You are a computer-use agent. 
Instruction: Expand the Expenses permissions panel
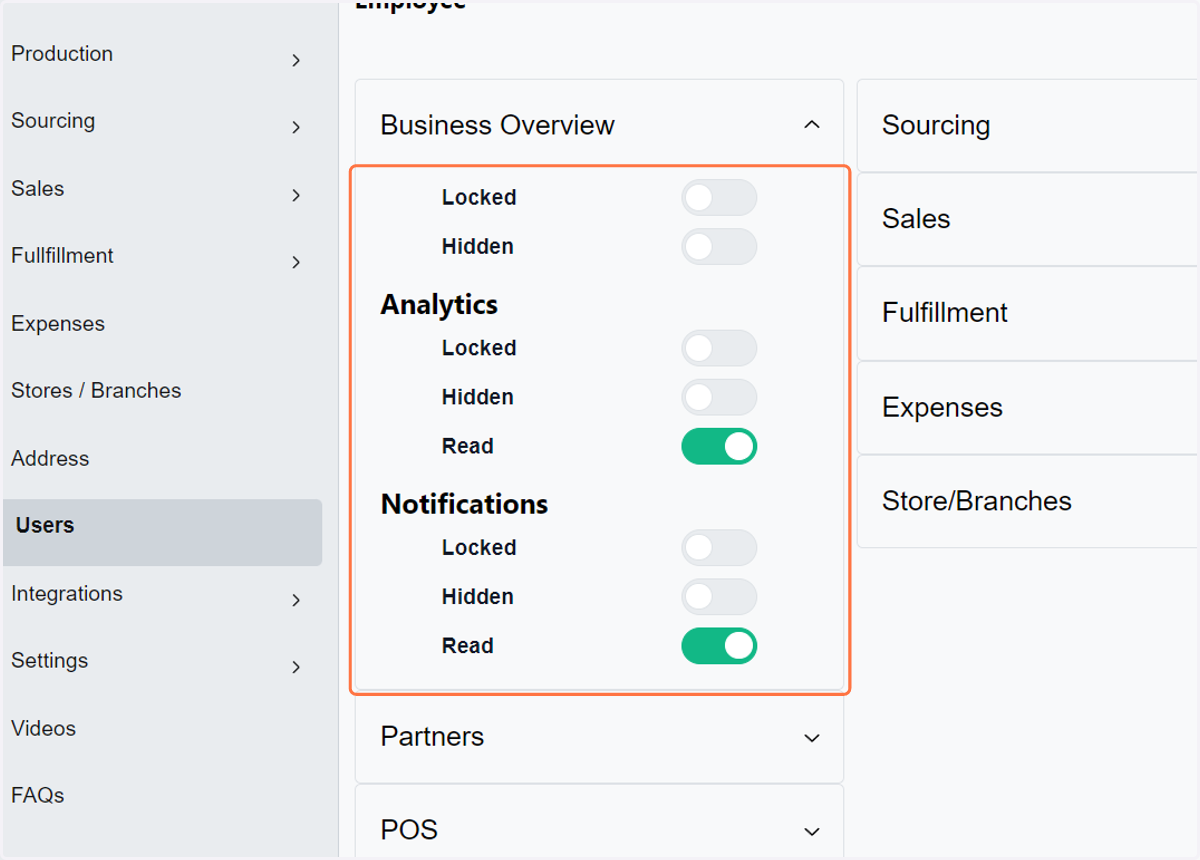pyautogui.click(x=1028, y=408)
